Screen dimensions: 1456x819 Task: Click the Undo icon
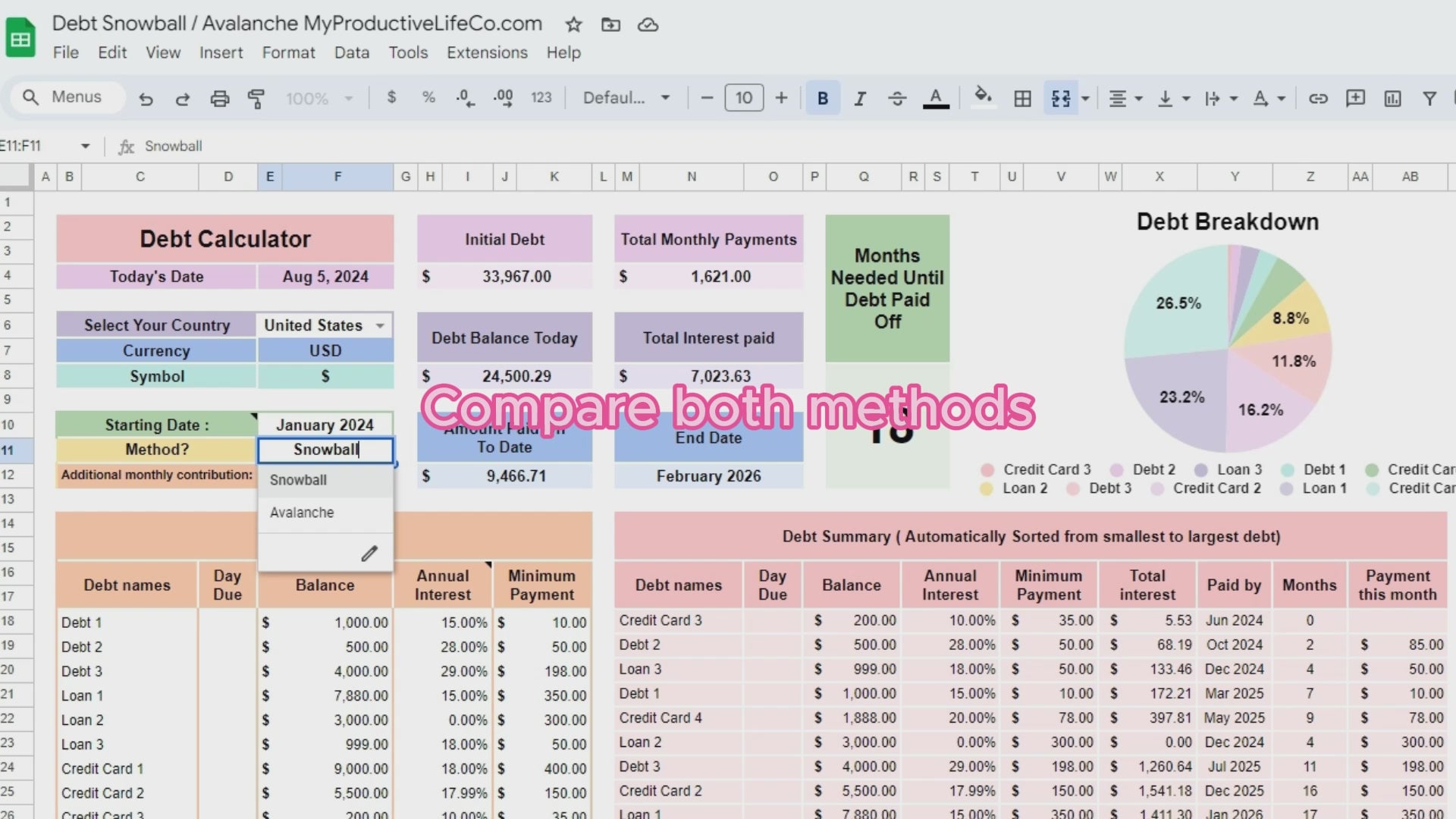click(146, 98)
